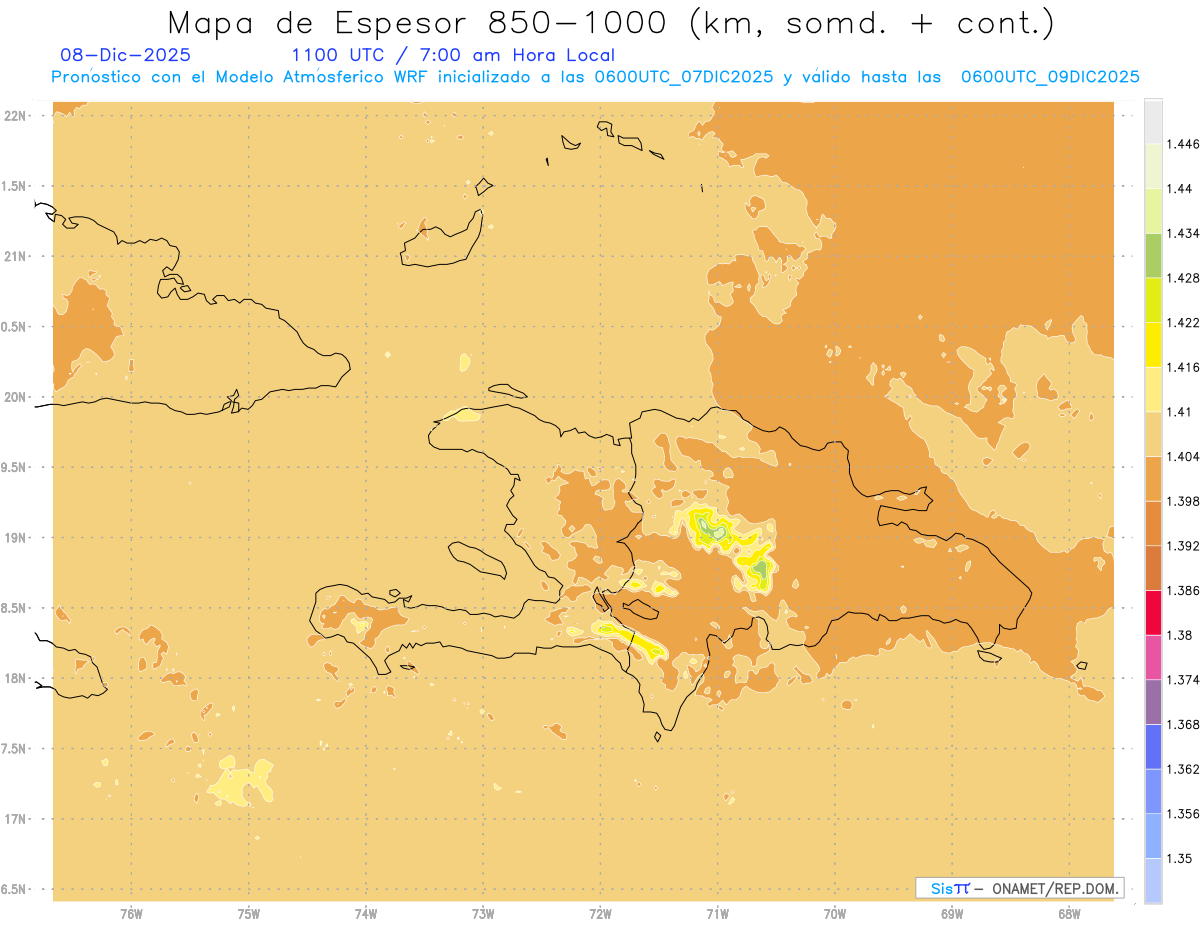
Task: Click the 72W longitude axis label
Action: click(601, 913)
